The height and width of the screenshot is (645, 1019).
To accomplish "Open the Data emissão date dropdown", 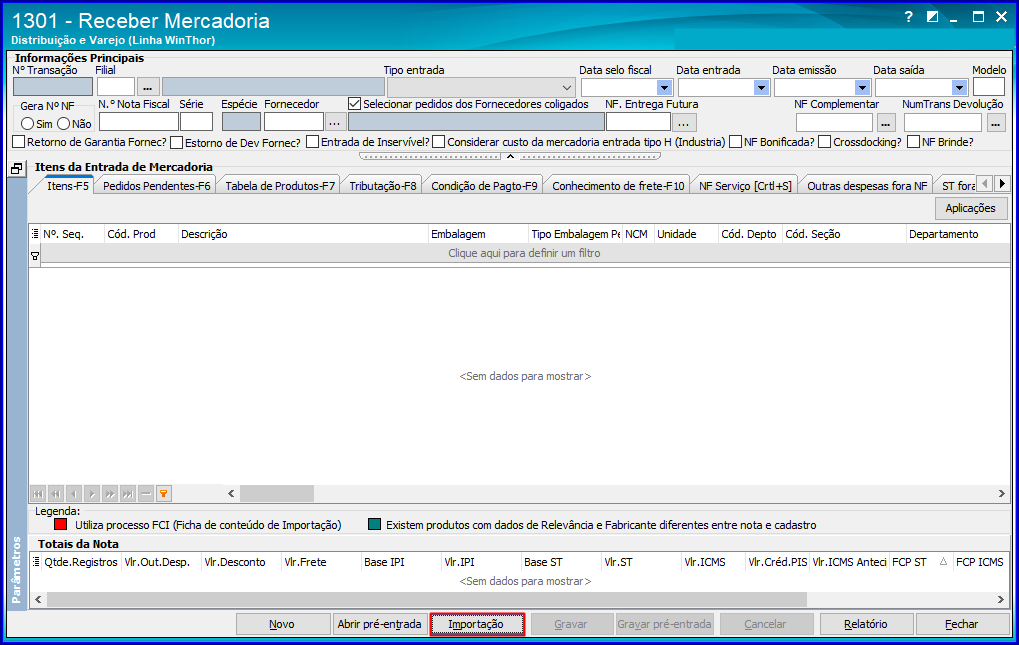I will (862, 87).
